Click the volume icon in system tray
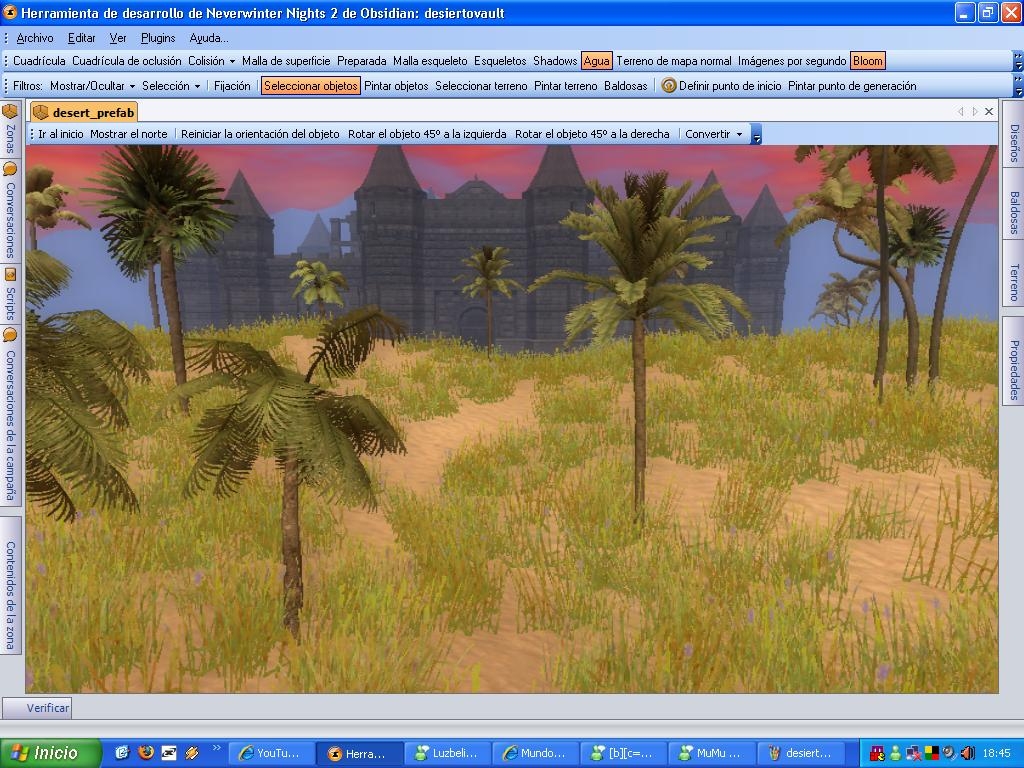 tap(967, 753)
